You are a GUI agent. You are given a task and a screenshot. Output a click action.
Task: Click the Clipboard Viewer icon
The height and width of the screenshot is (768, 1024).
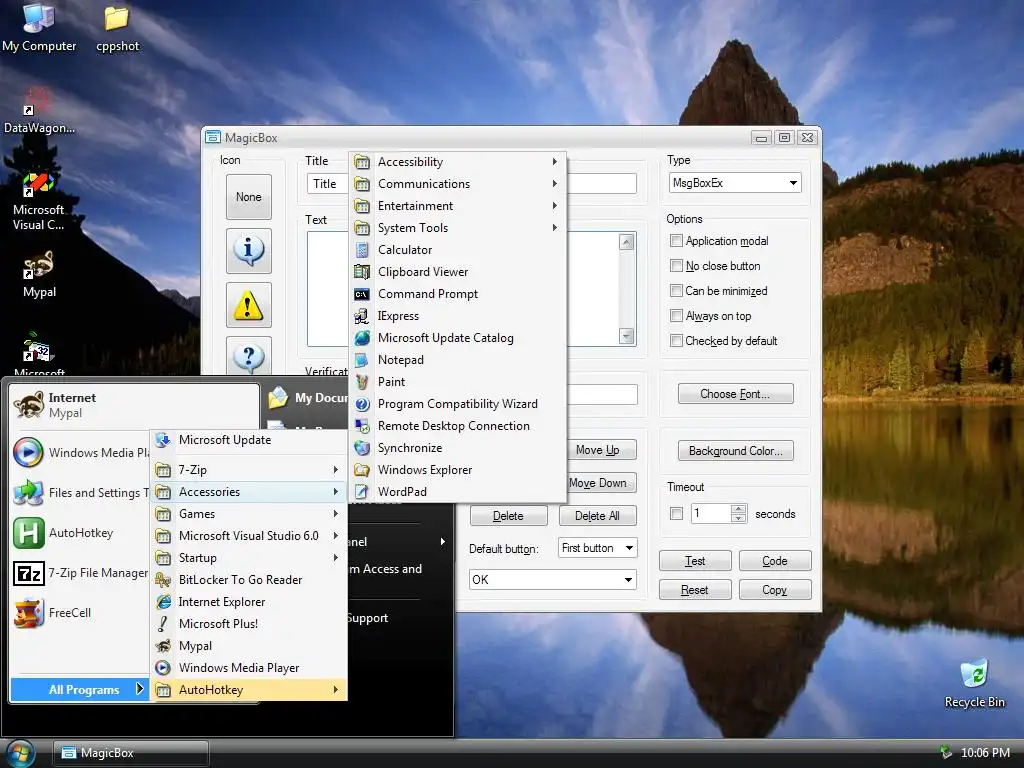[x=362, y=272]
